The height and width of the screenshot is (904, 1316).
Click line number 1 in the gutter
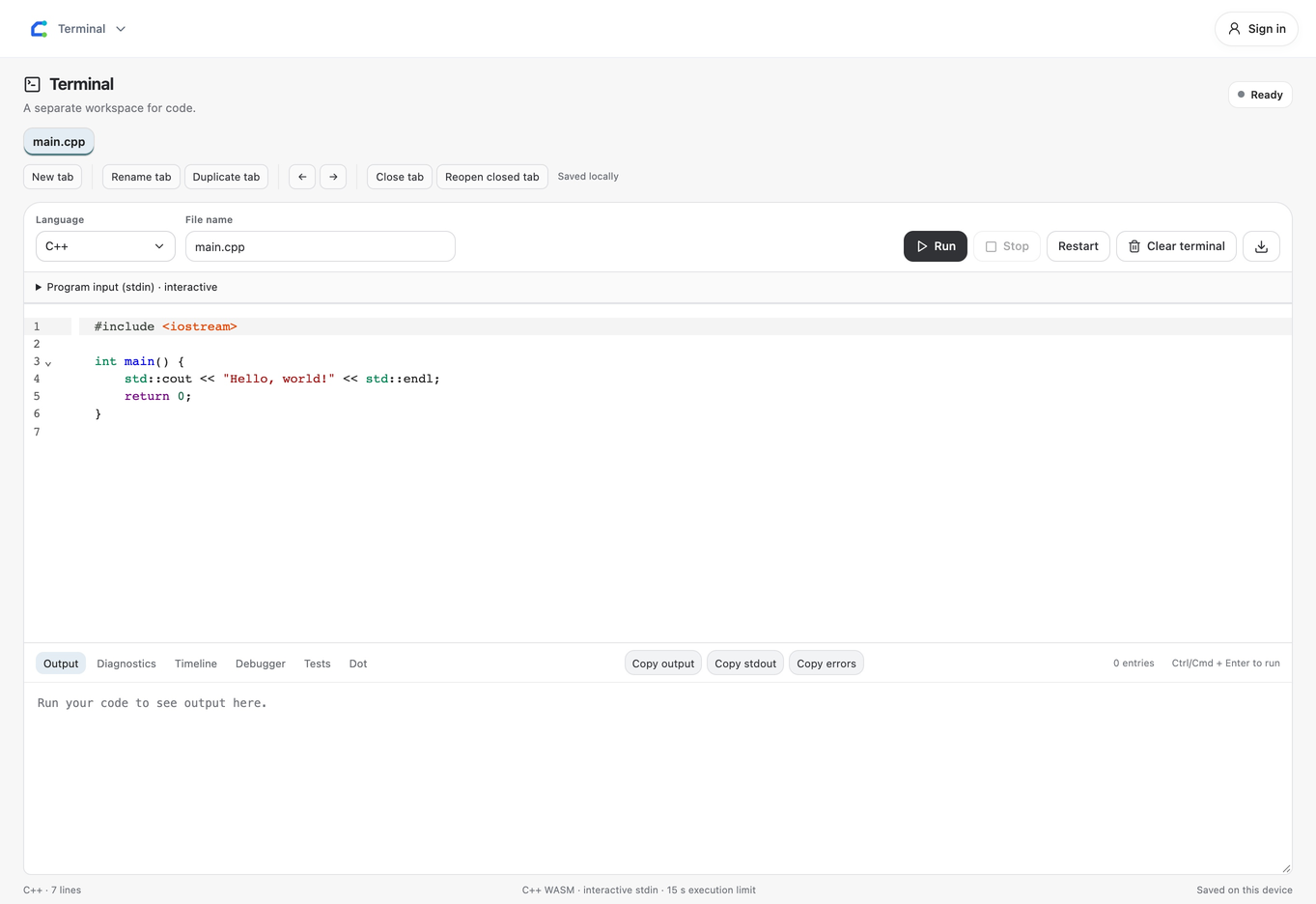point(37,326)
